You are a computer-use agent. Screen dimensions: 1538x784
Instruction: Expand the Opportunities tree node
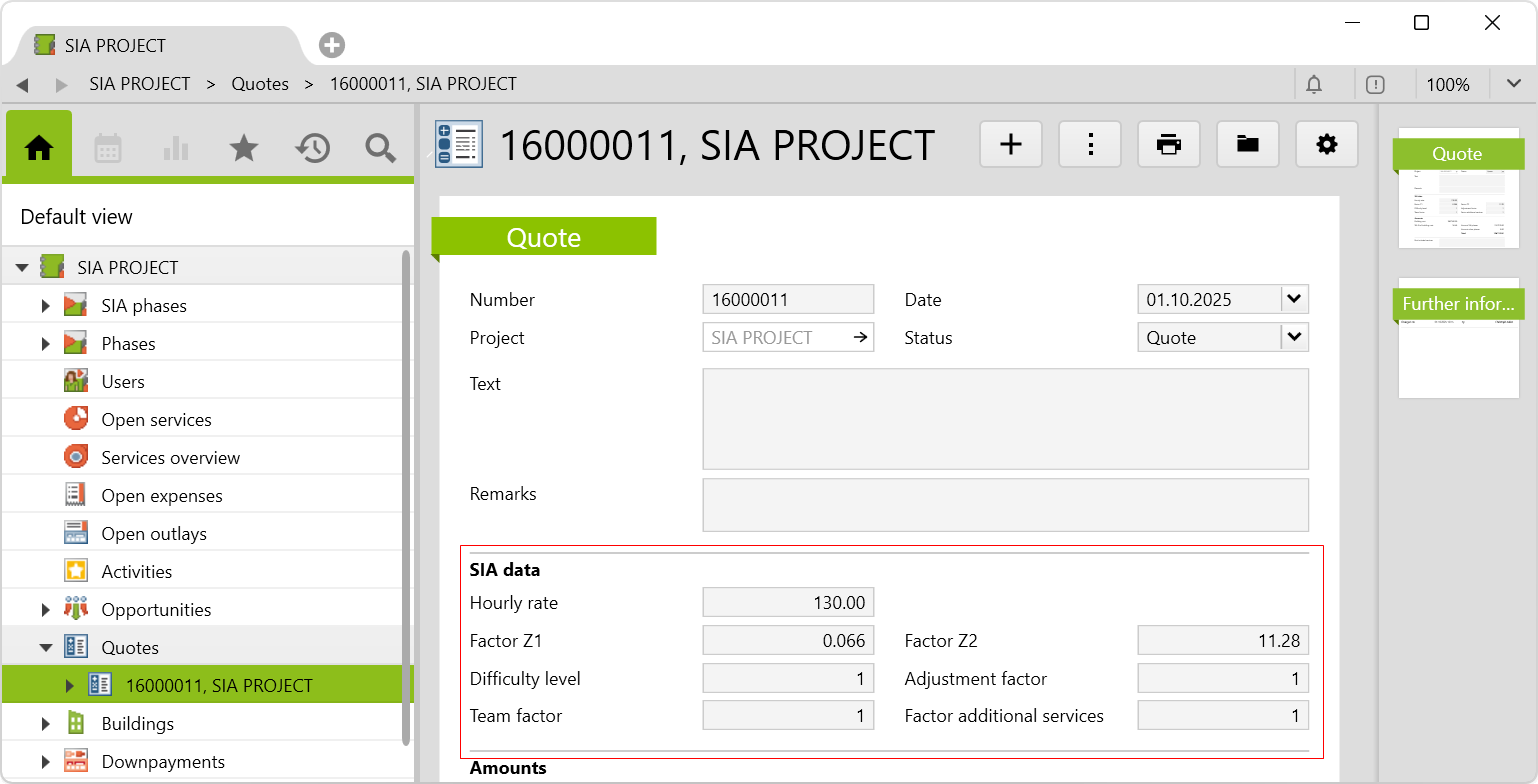45,610
